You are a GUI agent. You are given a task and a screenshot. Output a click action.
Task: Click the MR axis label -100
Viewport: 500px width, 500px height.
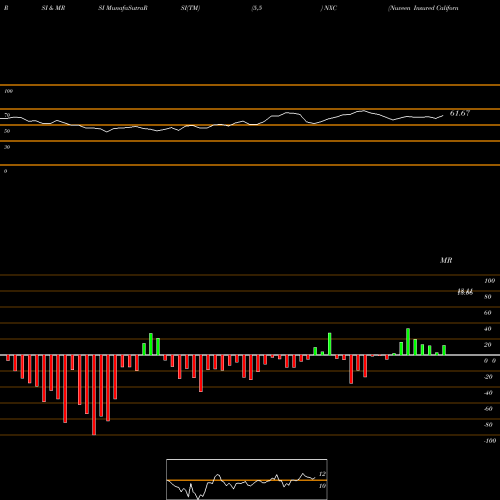[490, 441]
